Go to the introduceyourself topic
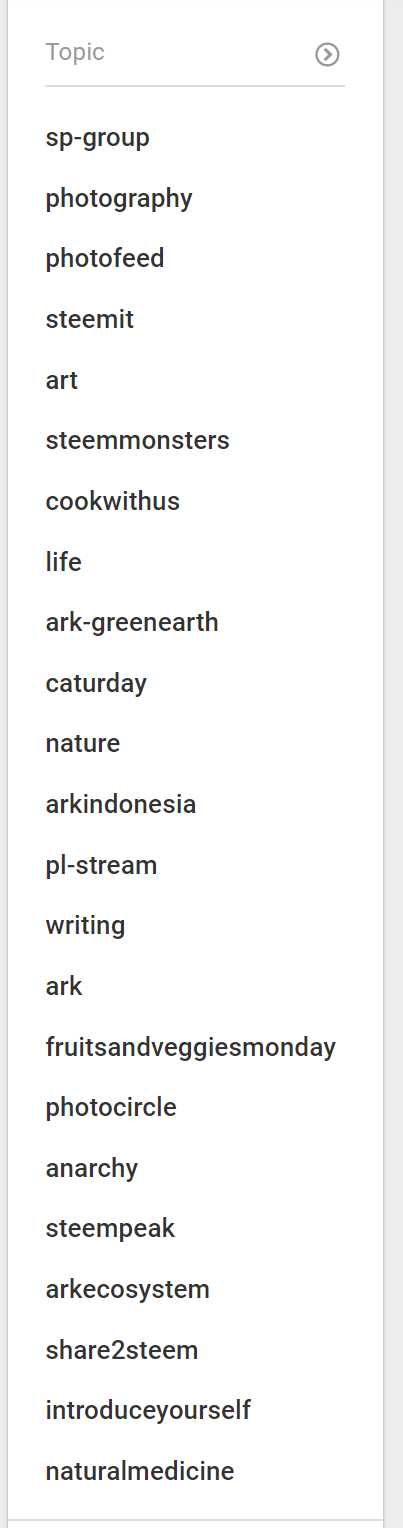The height and width of the screenshot is (1528, 403). [x=148, y=1411]
